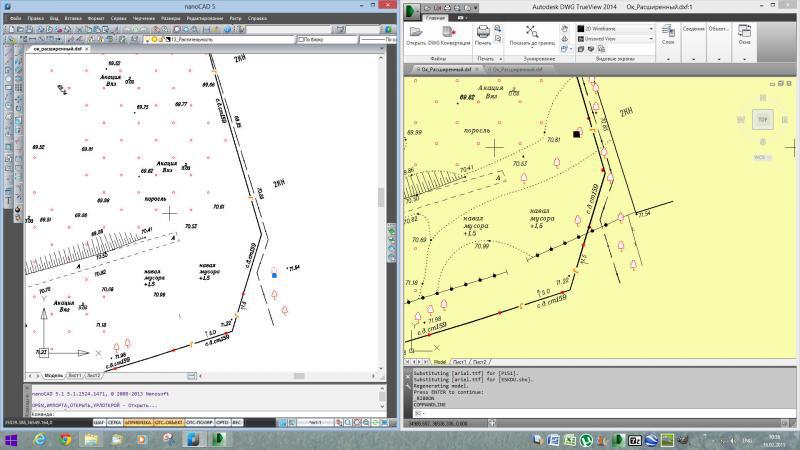Open the Файл menu in nanoCAD

[x=15, y=18]
